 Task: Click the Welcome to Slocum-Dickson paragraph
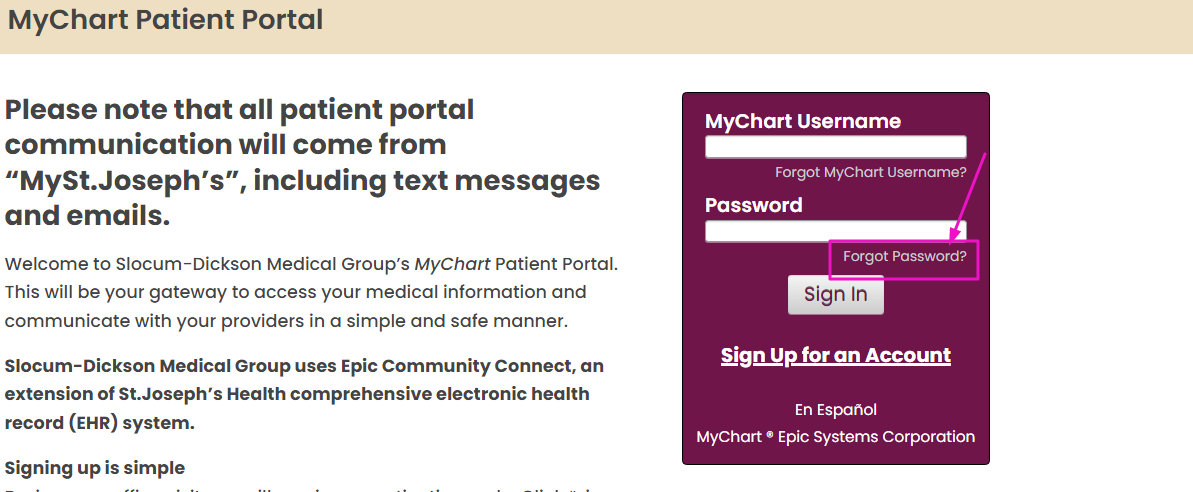click(x=312, y=293)
